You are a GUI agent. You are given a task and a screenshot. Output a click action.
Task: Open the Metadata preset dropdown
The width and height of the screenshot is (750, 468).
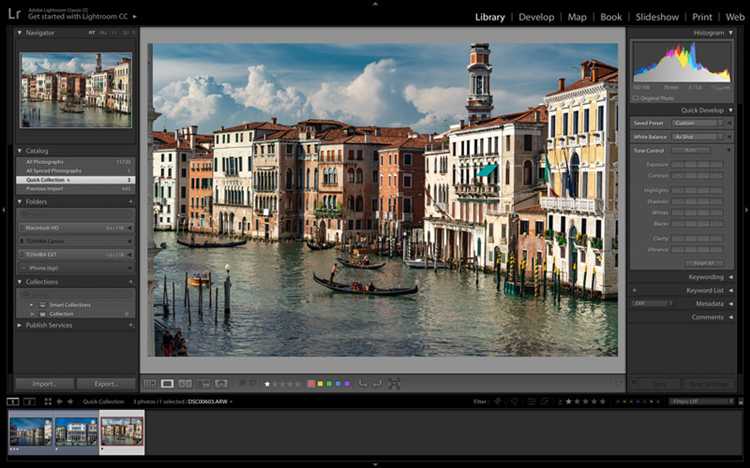652,303
